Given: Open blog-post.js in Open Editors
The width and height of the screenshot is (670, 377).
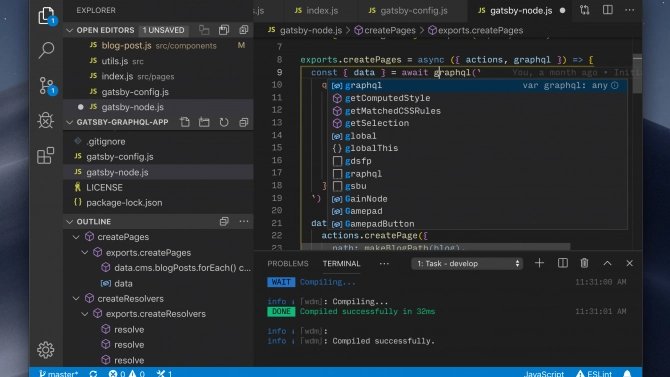Looking at the screenshot, I should (159, 45).
